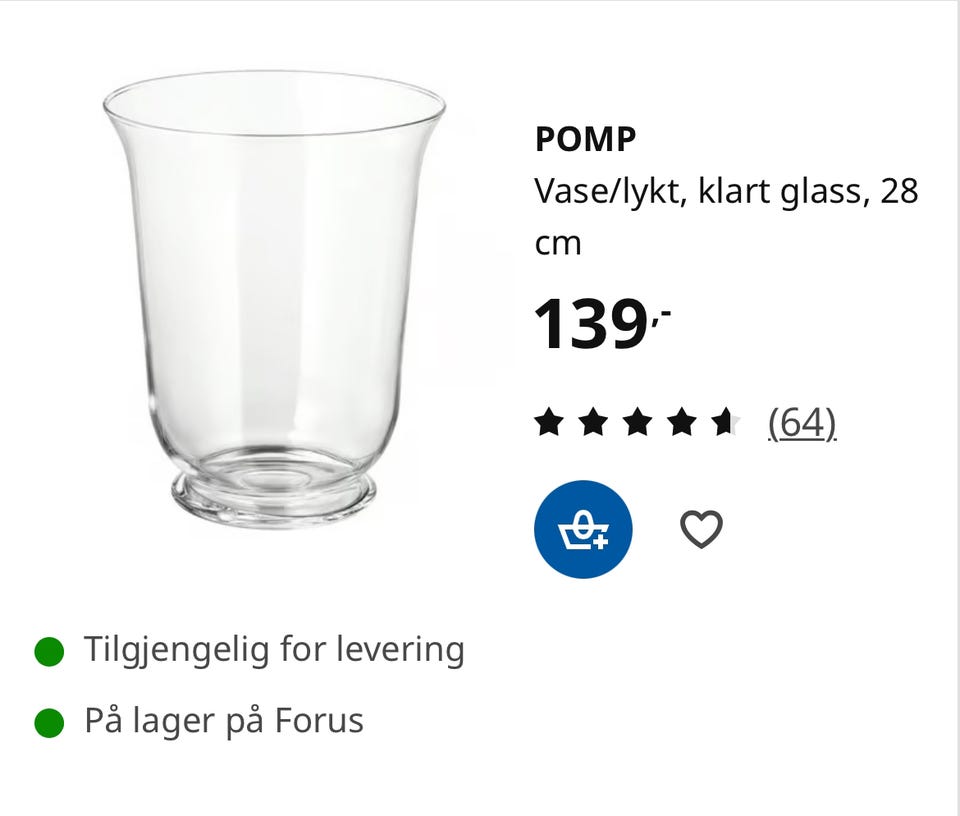This screenshot has height=816, width=960.
Task: Click green dot beside Tilgjengelig for levering
Action: [x=49, y=652]
